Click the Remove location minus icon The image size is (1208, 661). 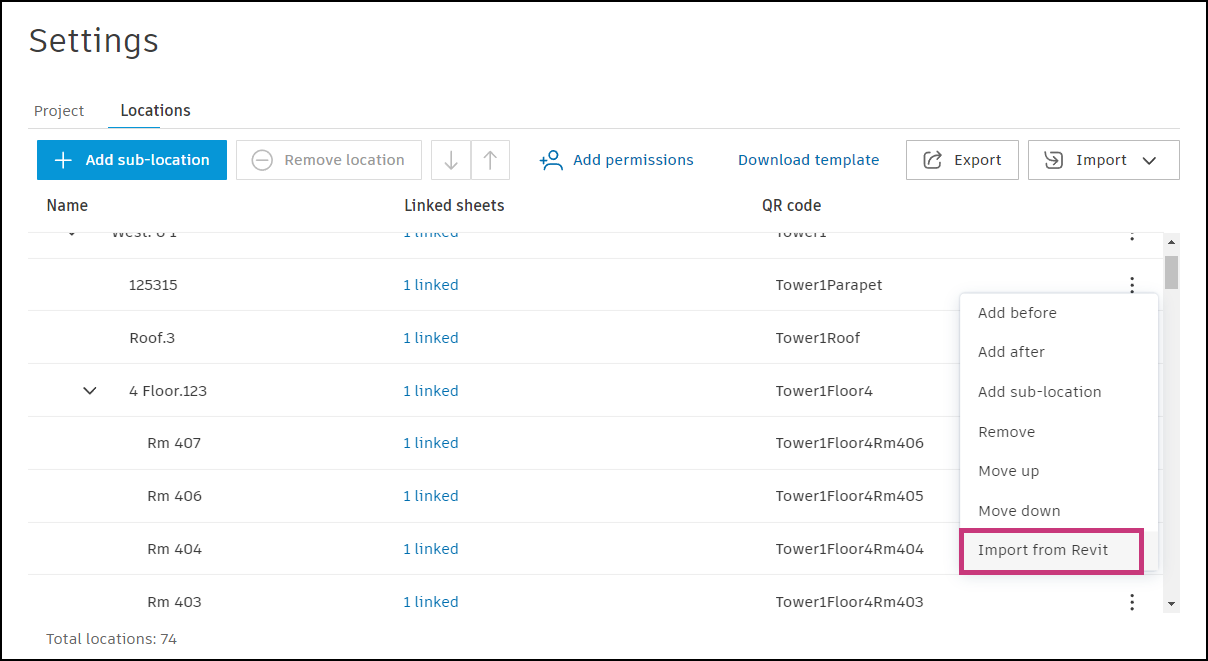pos(261,159)
